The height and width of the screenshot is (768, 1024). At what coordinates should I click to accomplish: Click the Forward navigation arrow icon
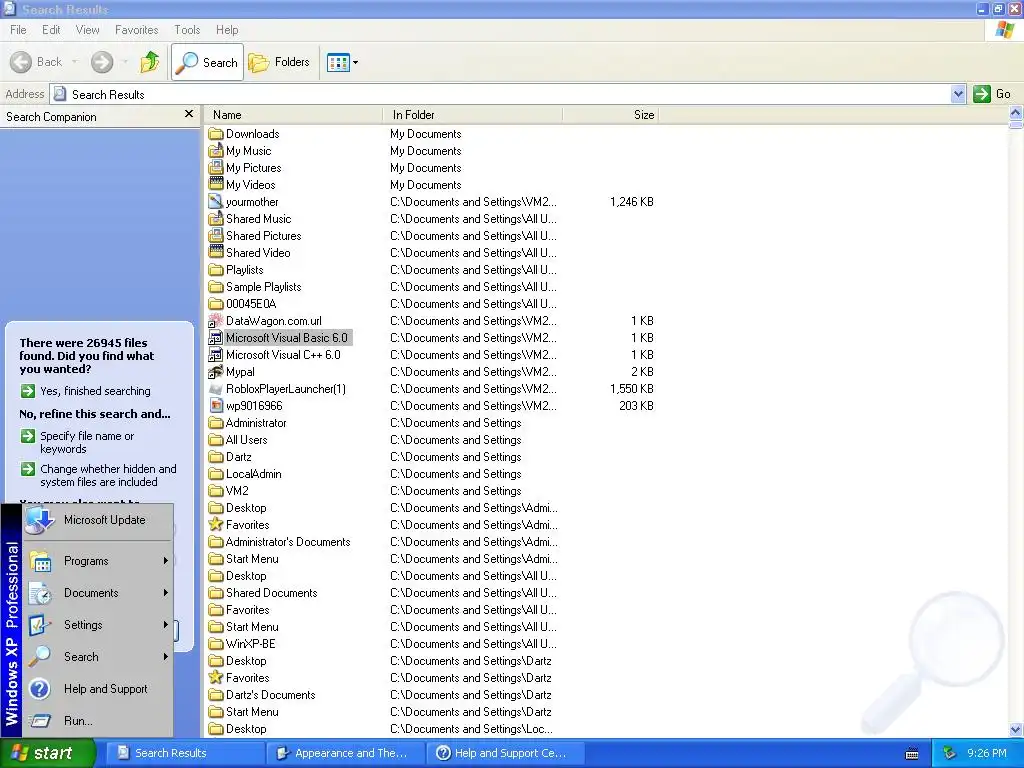[102, 62]
